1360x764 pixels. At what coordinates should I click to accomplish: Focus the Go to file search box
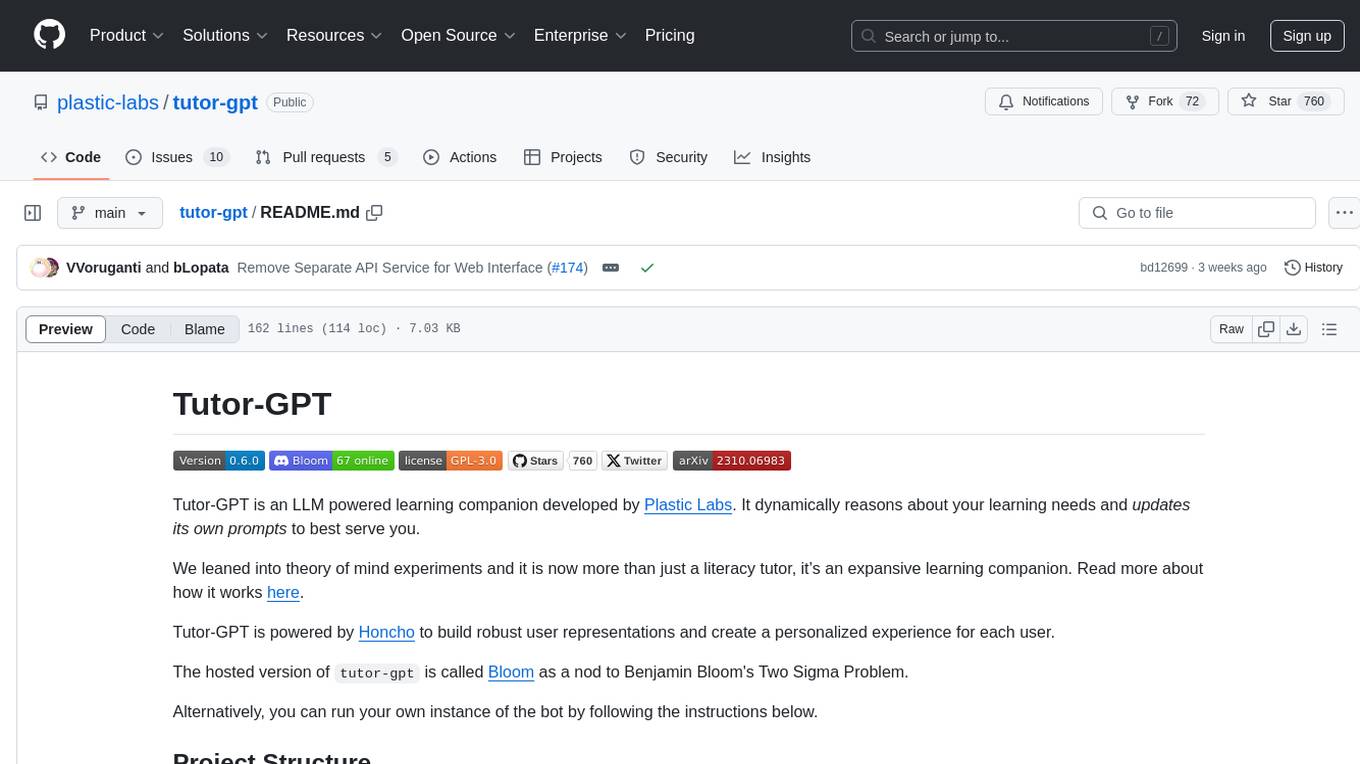coord(1197,213)
